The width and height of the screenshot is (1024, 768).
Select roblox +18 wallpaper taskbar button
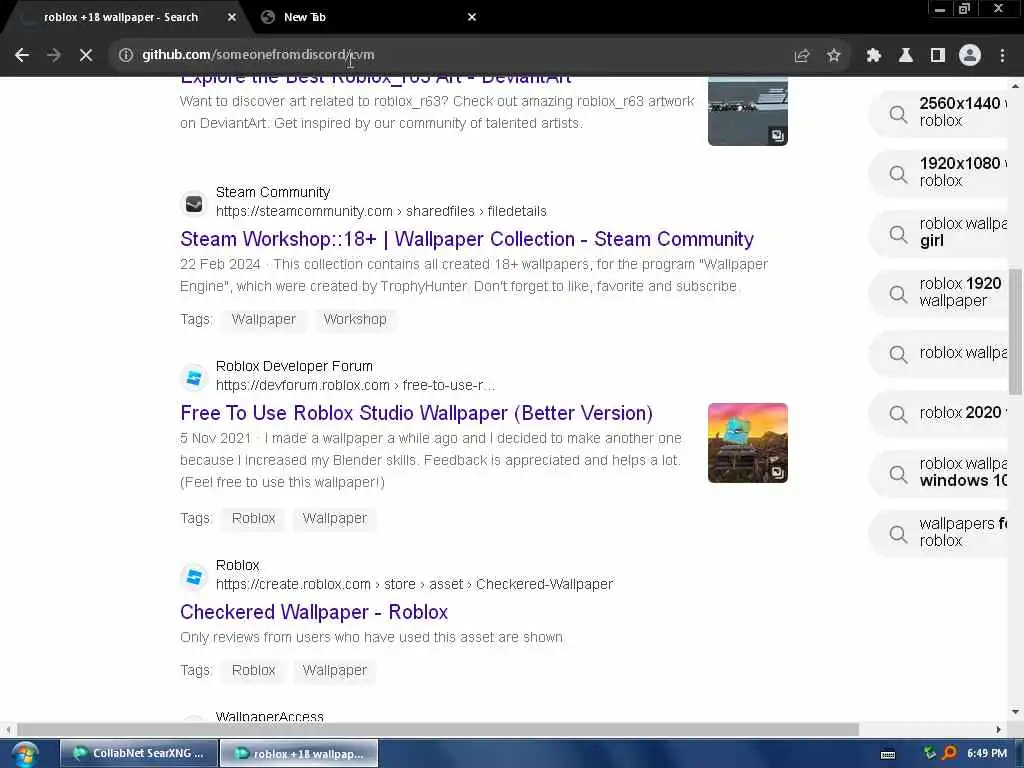pos(299,754)
